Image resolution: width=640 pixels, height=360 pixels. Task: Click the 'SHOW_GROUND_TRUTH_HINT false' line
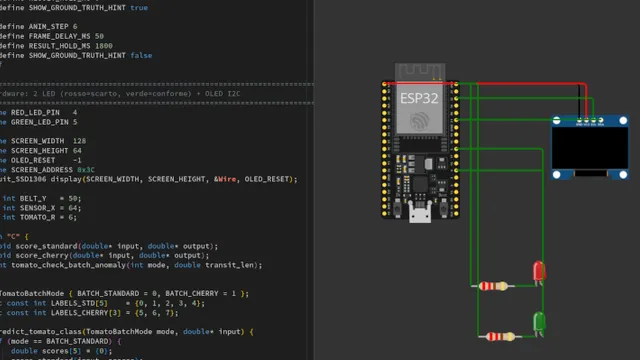pyautogui.click(x=76, y=55)
